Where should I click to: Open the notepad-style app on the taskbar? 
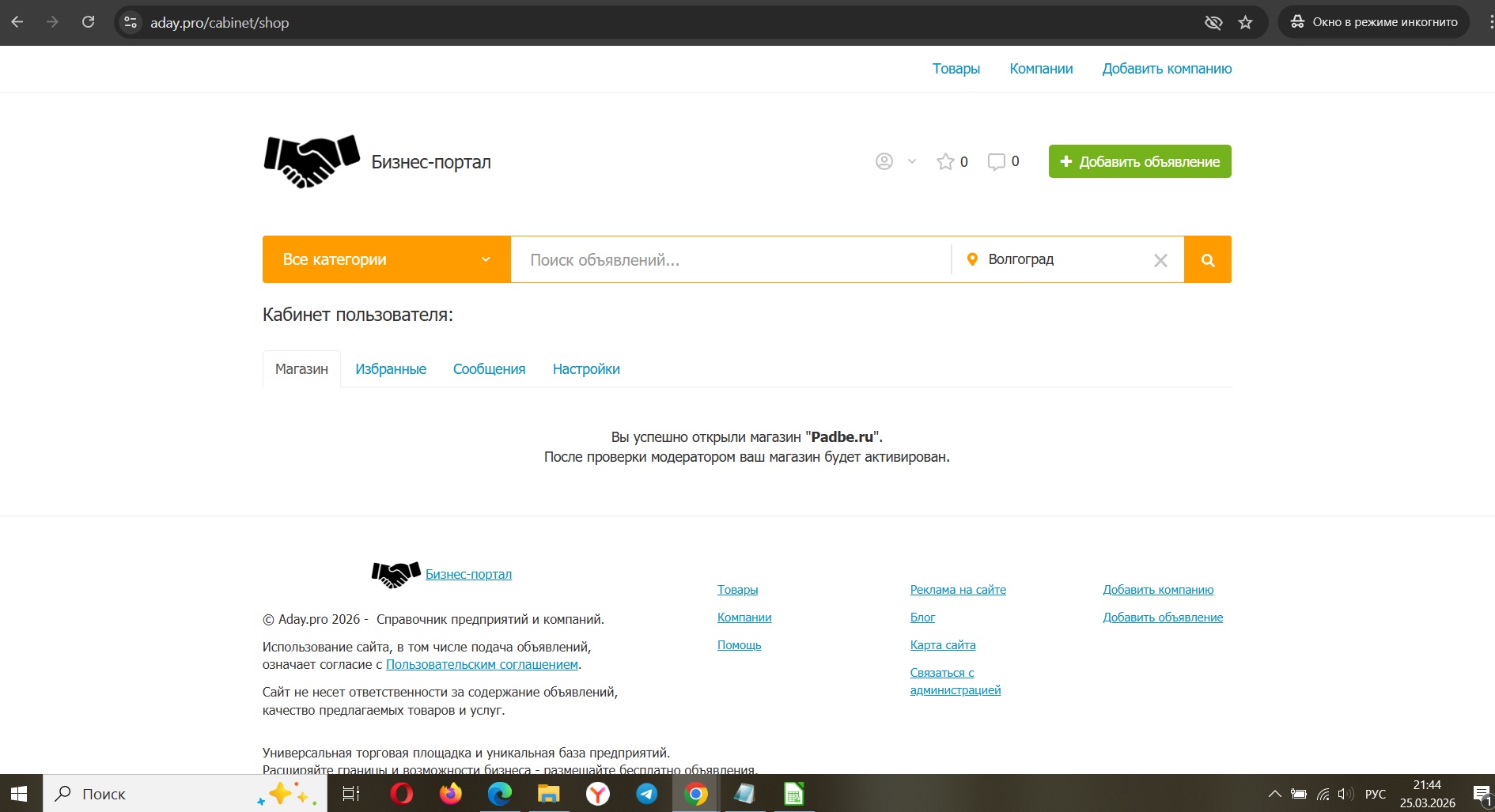744,794
